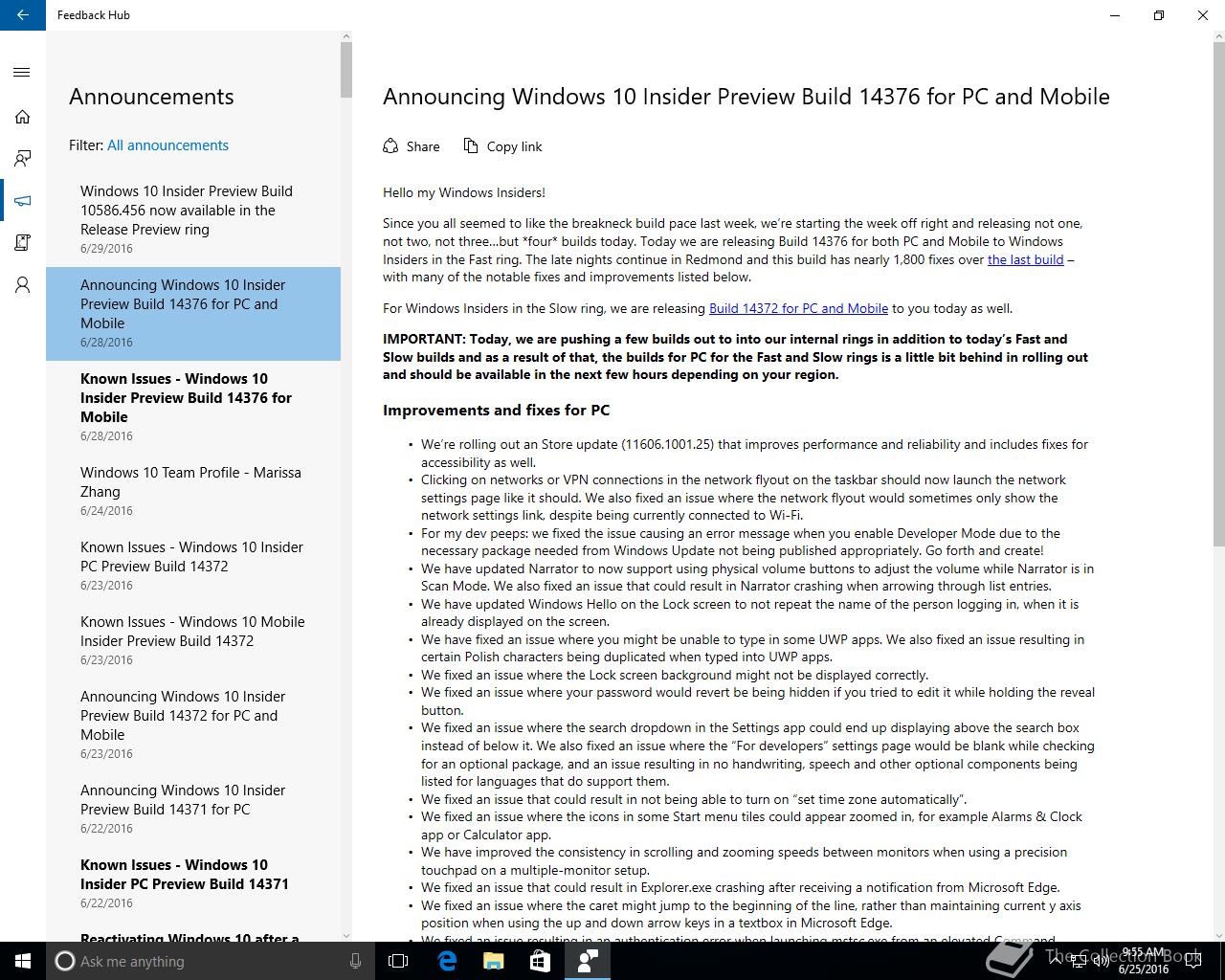This screenshot has width=1225, height=980.
Task: Click the Feedback Hub taskbar icon
Action: 588,961
